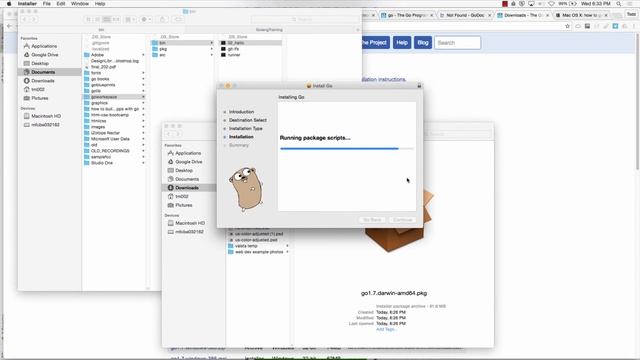Select Macintosh HD in the back Finder sidebar

point(46,116)
